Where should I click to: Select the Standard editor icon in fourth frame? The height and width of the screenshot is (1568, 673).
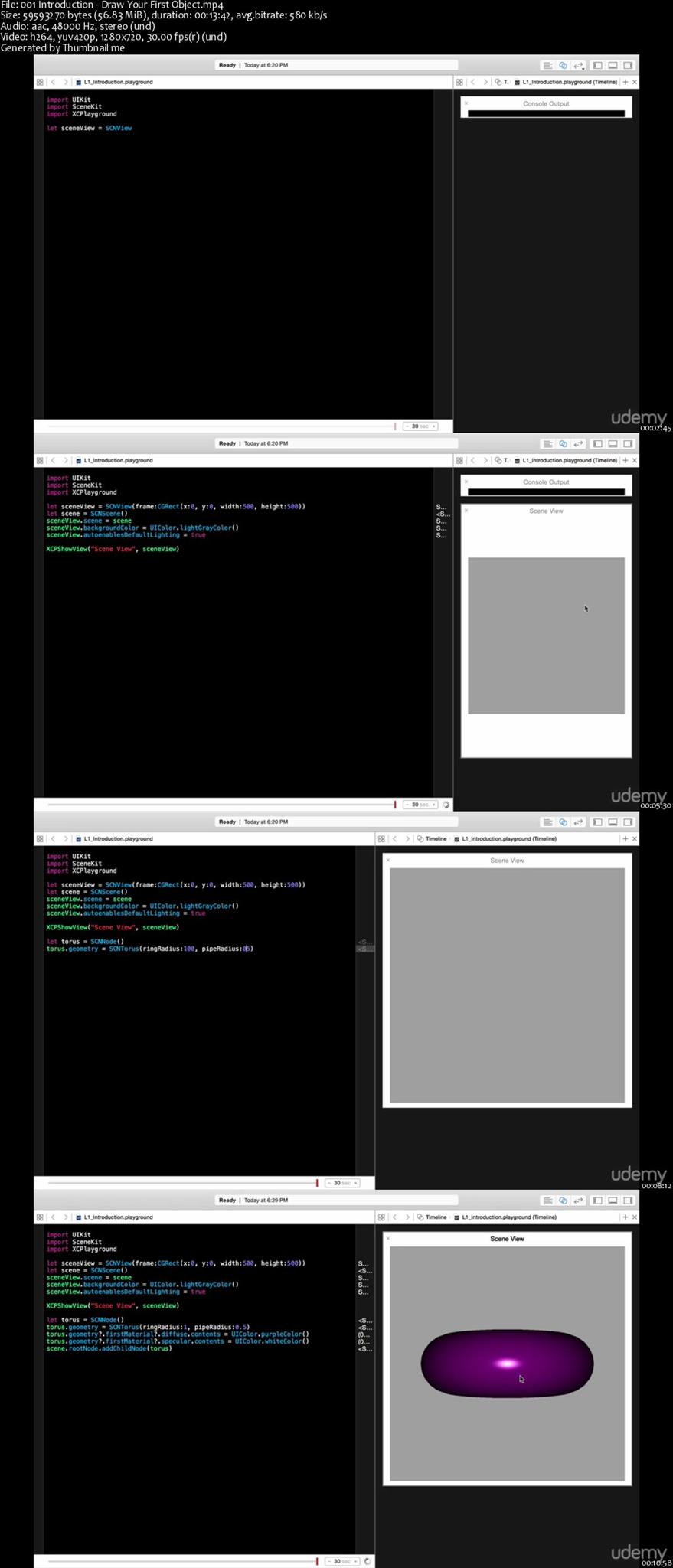coord(547,1200)
